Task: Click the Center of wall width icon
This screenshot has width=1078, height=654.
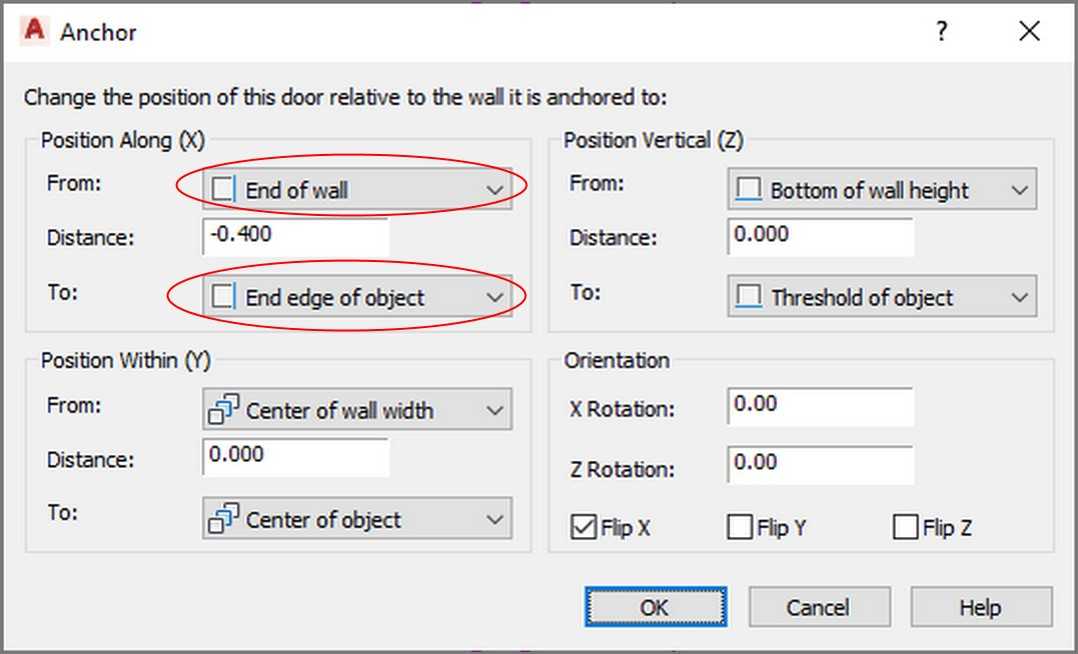Action: pos(223,409)
